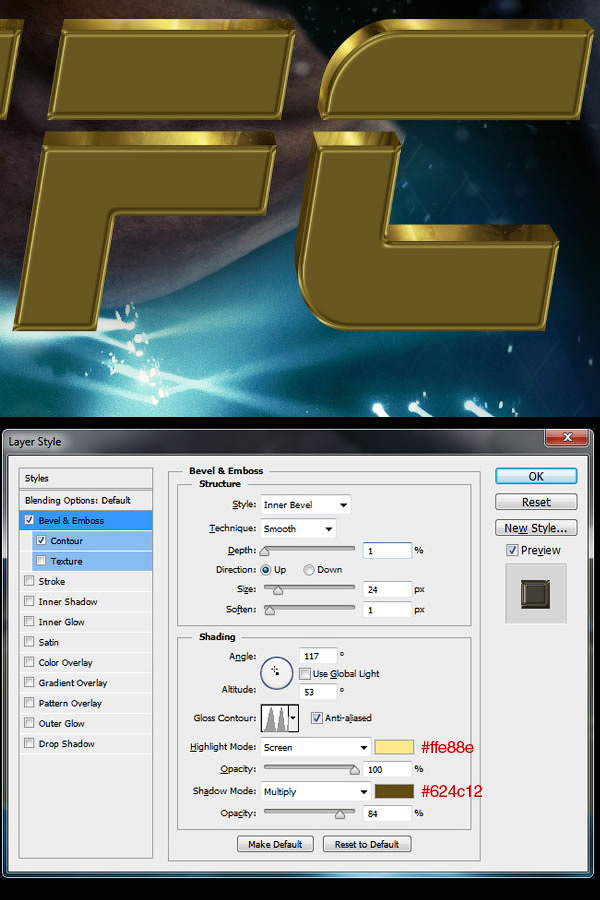Screen dimensions: 600x900
Task: Uncheck the Contour checkbox
Action: 41,540
